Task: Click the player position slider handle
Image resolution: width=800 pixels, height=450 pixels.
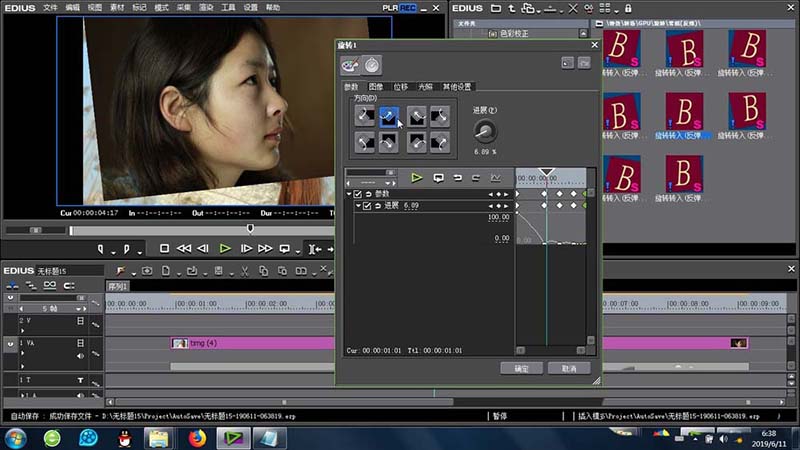Action: [x=250, y=229]
